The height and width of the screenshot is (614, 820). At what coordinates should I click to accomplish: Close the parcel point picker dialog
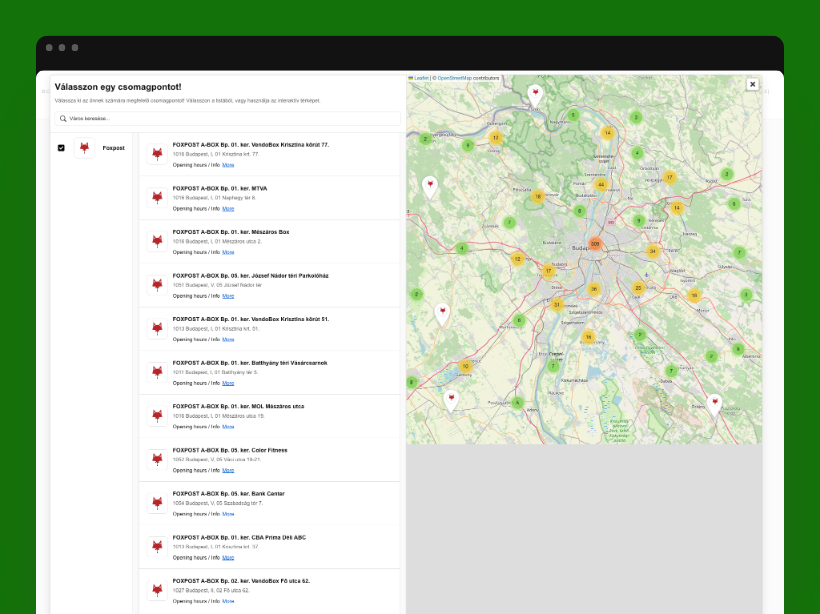pyautogui.click(x=752, y=85)
